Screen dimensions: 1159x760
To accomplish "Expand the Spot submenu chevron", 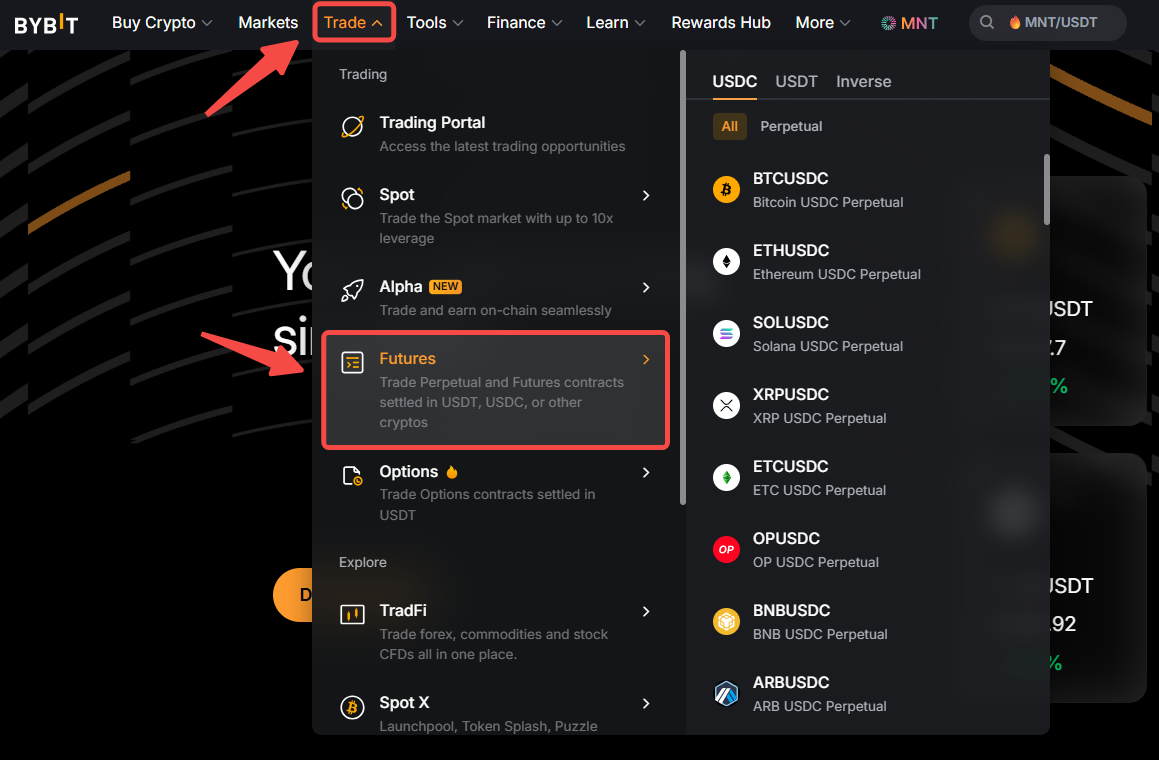I will click(x=646, y=196).
